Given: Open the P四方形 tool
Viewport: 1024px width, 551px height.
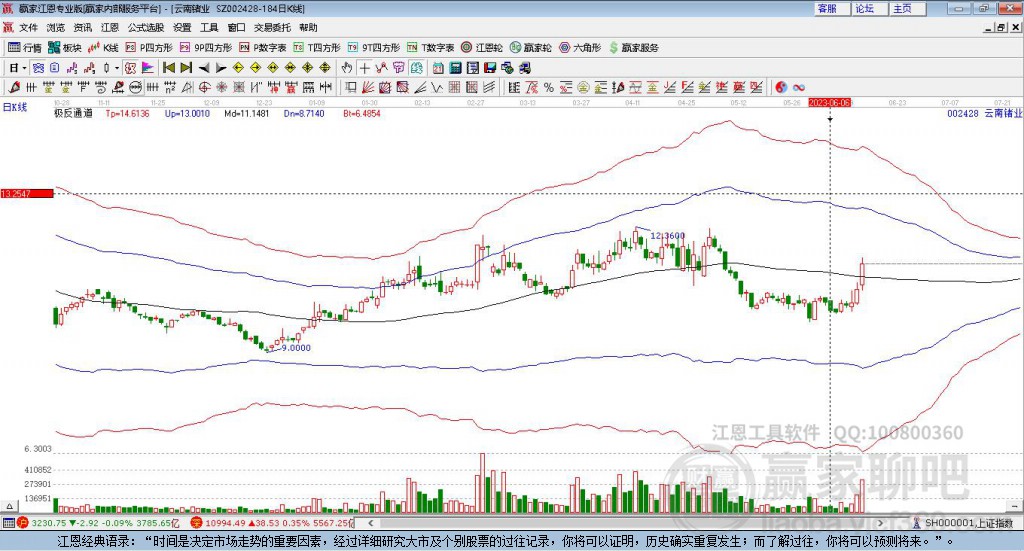Looking at the screenshot, I should (149, 48).
